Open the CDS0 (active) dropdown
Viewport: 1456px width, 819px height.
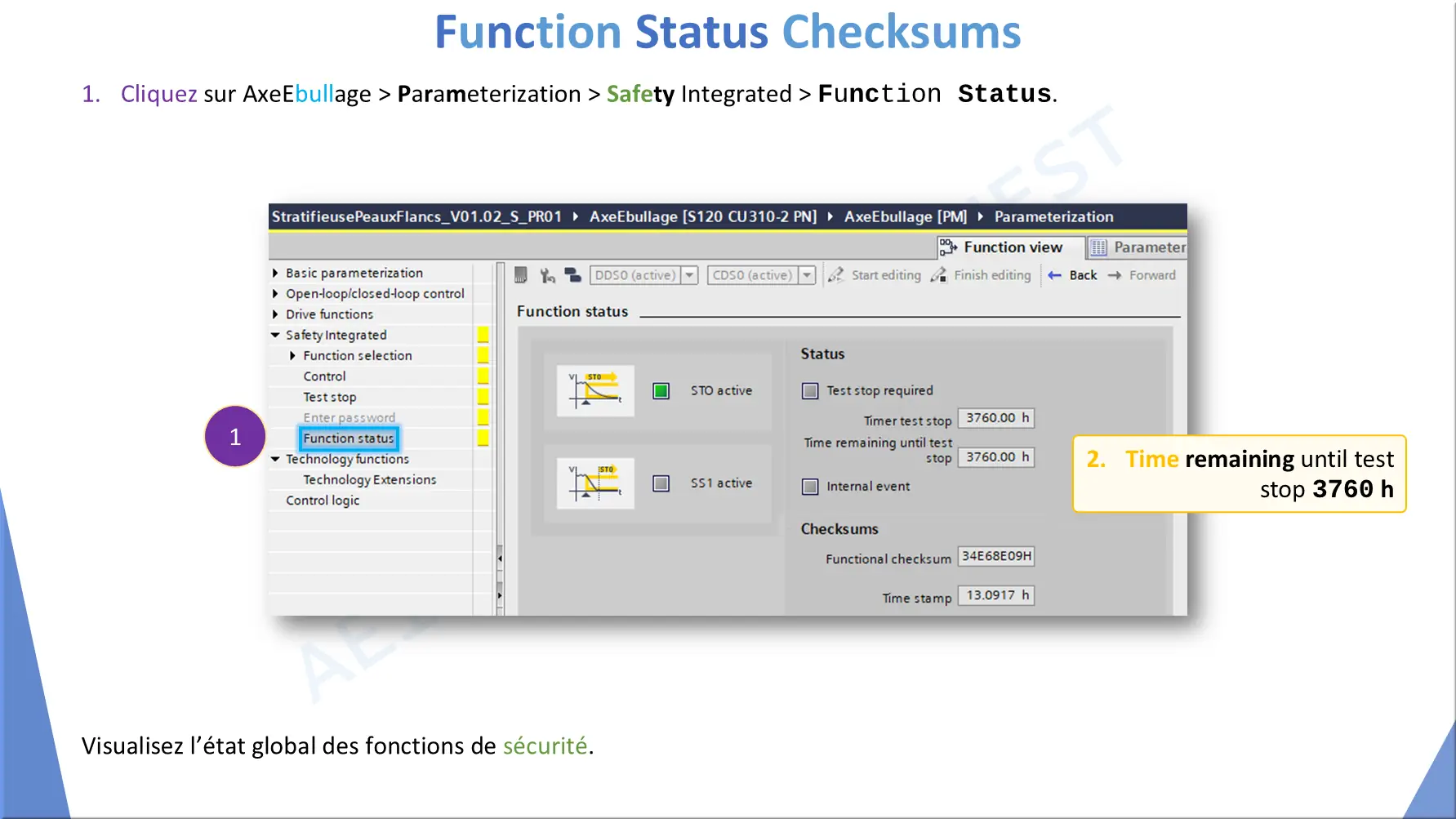tap(808, 275)
